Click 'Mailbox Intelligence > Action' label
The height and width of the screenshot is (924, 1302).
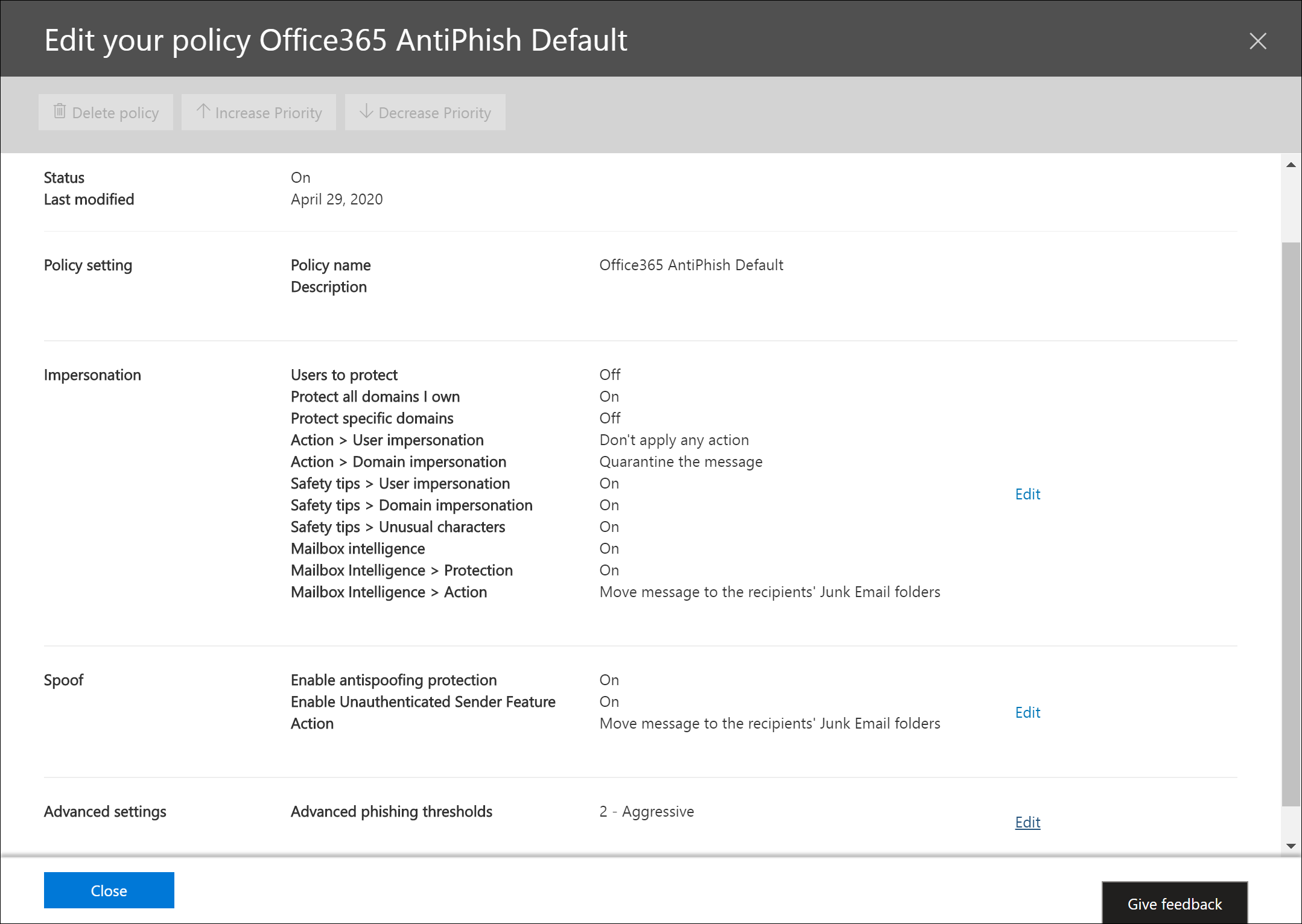pos(389,592)
